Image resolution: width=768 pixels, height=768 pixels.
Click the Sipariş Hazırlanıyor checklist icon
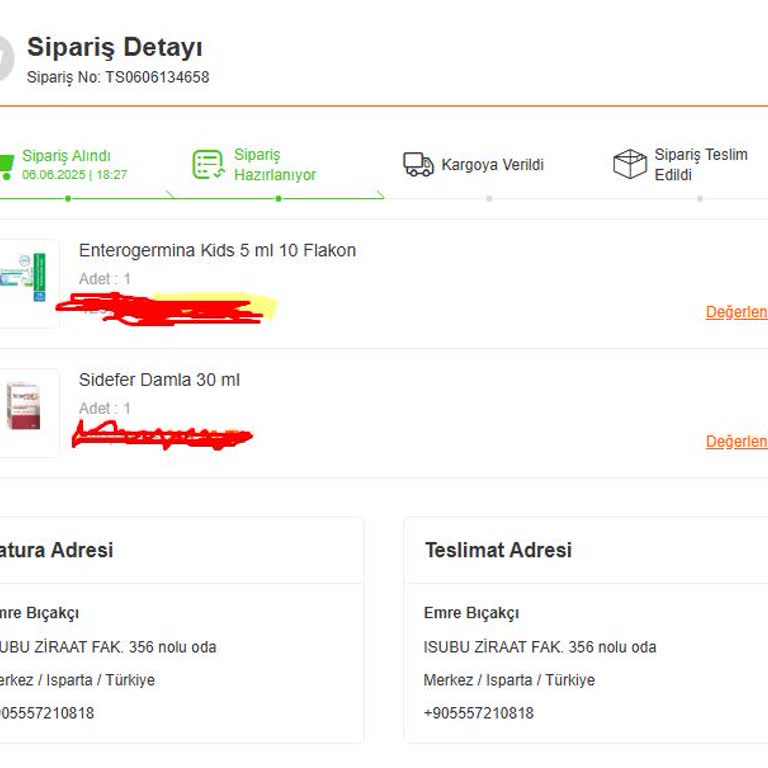pos(208,165)
